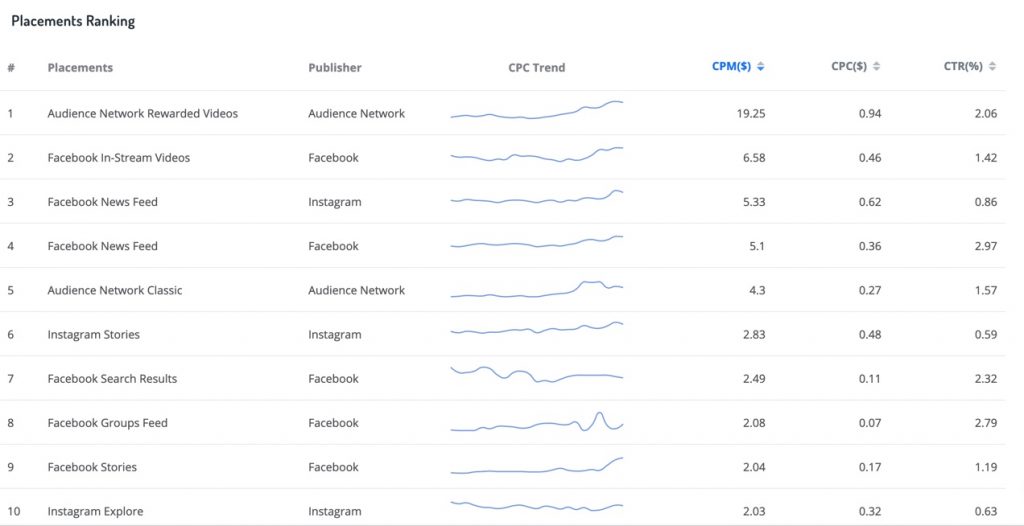This screenshot has height=526, width=1024.
Task: Open the Audience Network Rewarded Videos placement
Action: click(142, 113)
